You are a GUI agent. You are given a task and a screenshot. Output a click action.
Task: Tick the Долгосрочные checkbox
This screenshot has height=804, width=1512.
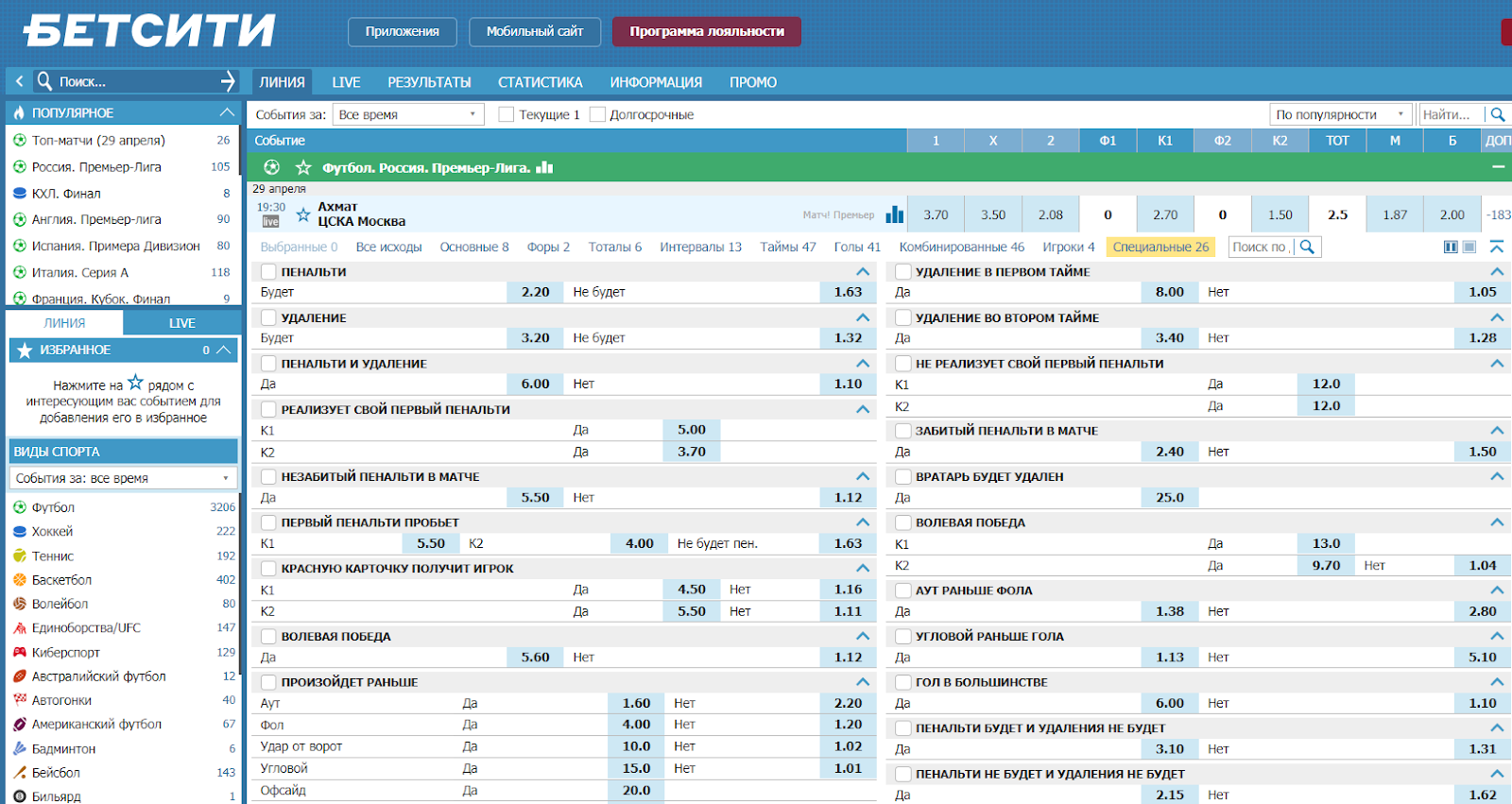[x=596, y=114]
